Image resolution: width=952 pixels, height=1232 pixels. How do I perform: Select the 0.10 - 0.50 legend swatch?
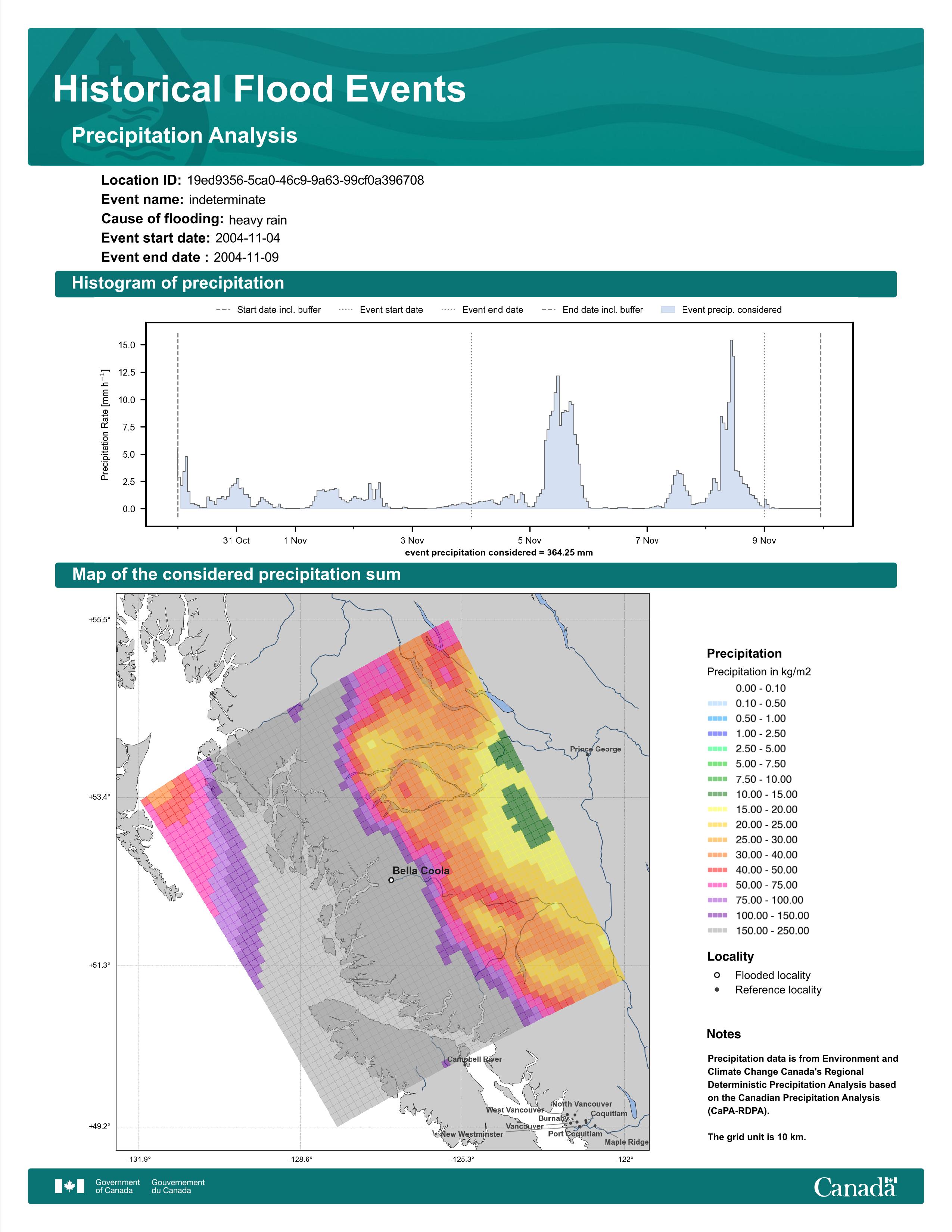click(718, 703)
